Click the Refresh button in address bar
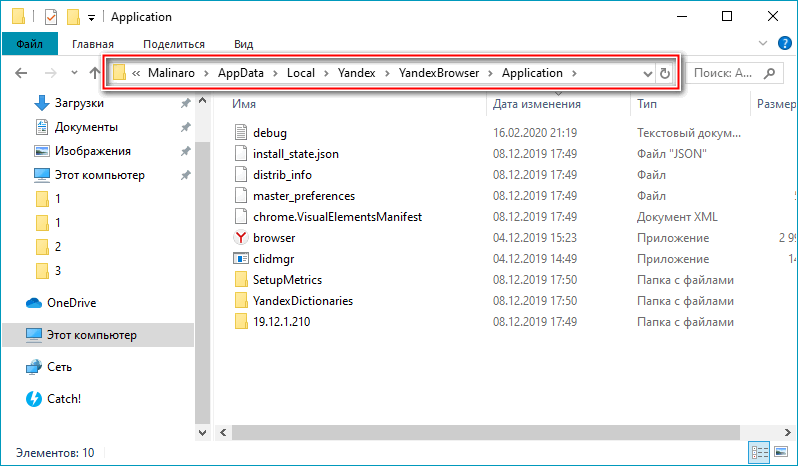This screenshot has height=466, width=798. point(665,73)
